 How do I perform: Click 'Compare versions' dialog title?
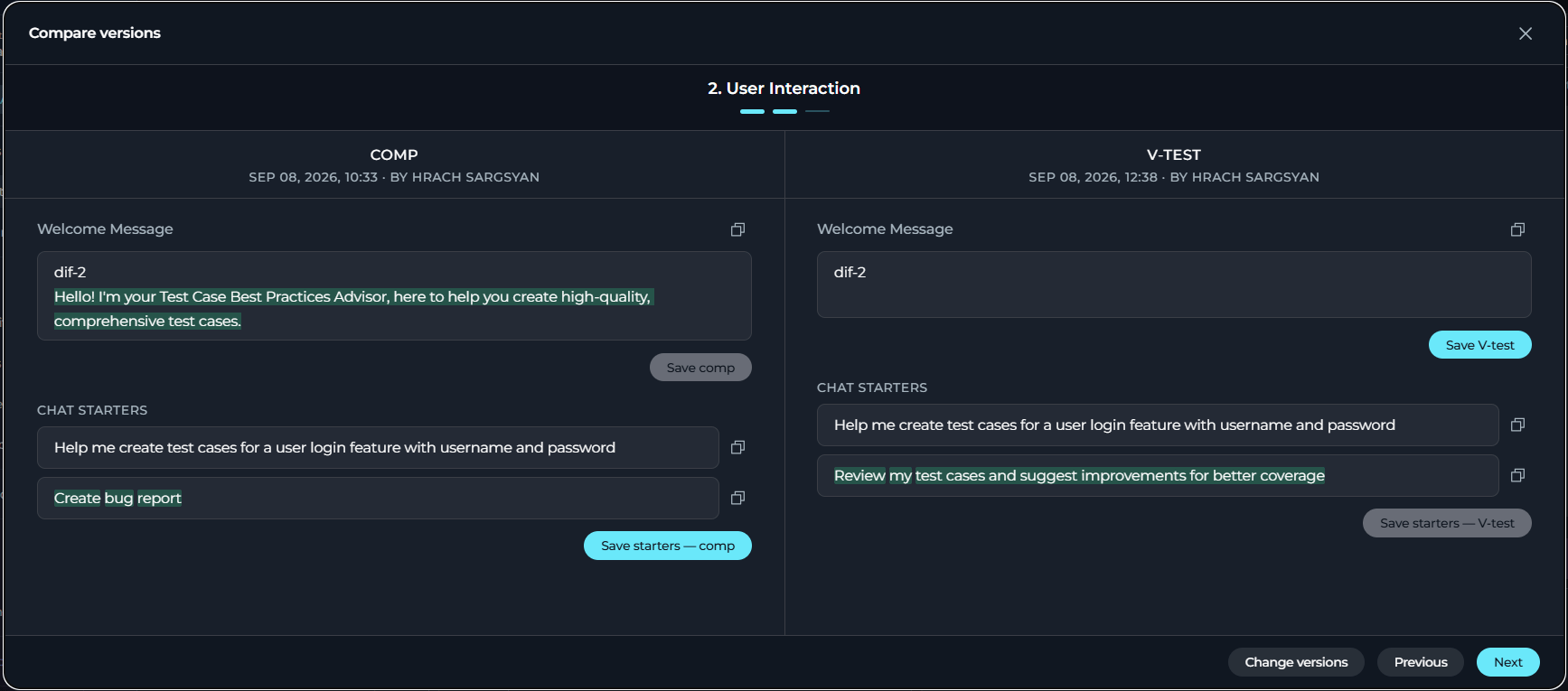[95, 33]
